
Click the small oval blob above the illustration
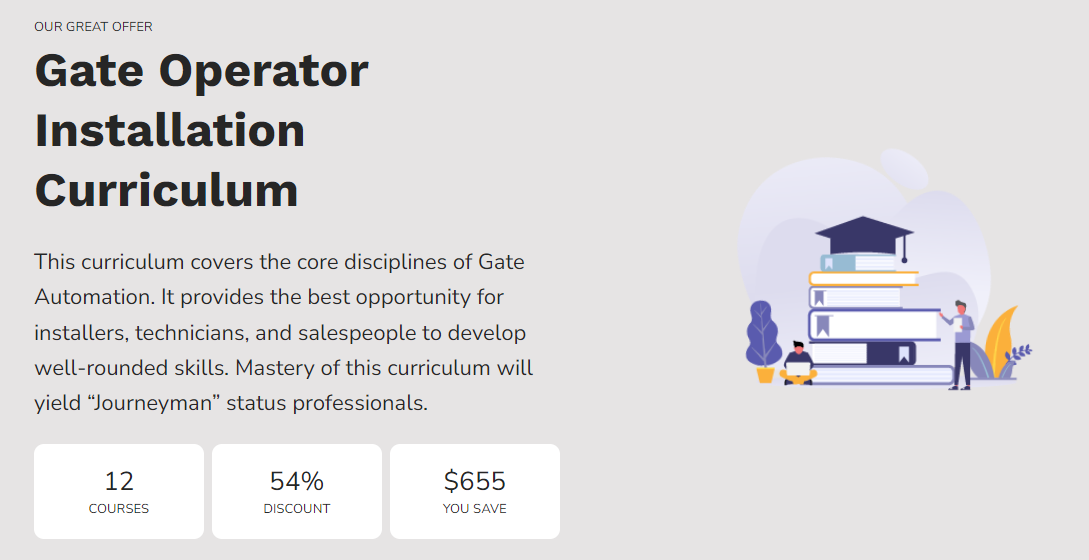tap(904, 167)
